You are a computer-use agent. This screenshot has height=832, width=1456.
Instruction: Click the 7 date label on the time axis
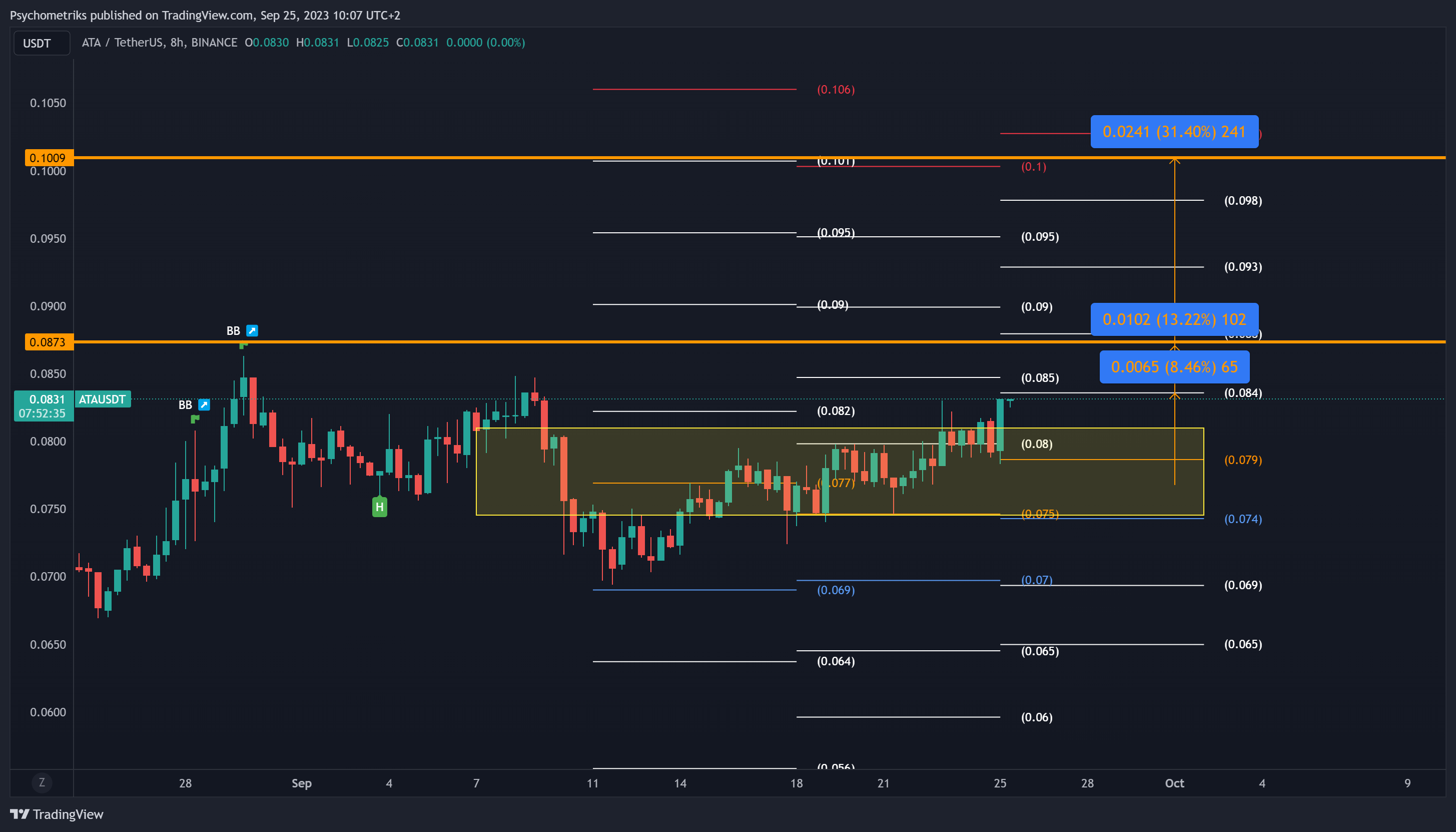(476, 783)
